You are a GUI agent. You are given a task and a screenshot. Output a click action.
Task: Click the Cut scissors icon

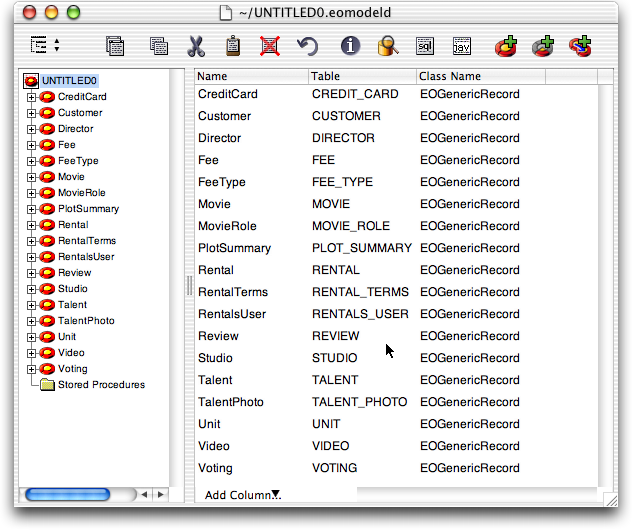(x=196, y=46)
